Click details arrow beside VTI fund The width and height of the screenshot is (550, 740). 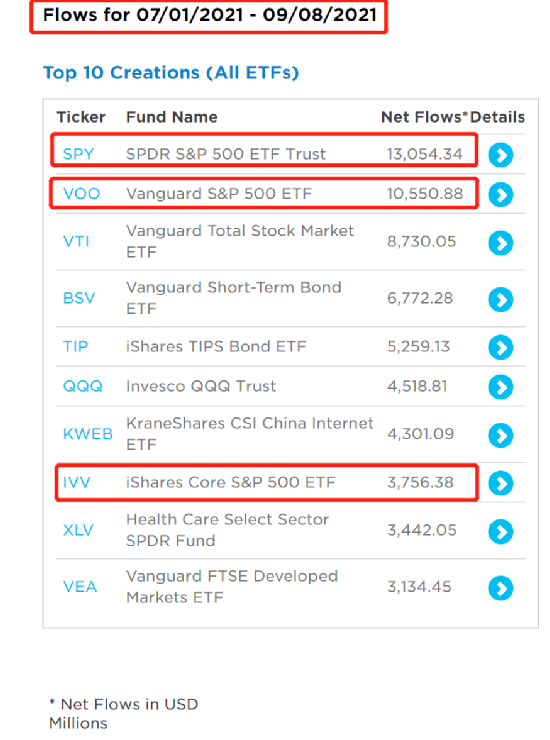(x=500, y=243)
